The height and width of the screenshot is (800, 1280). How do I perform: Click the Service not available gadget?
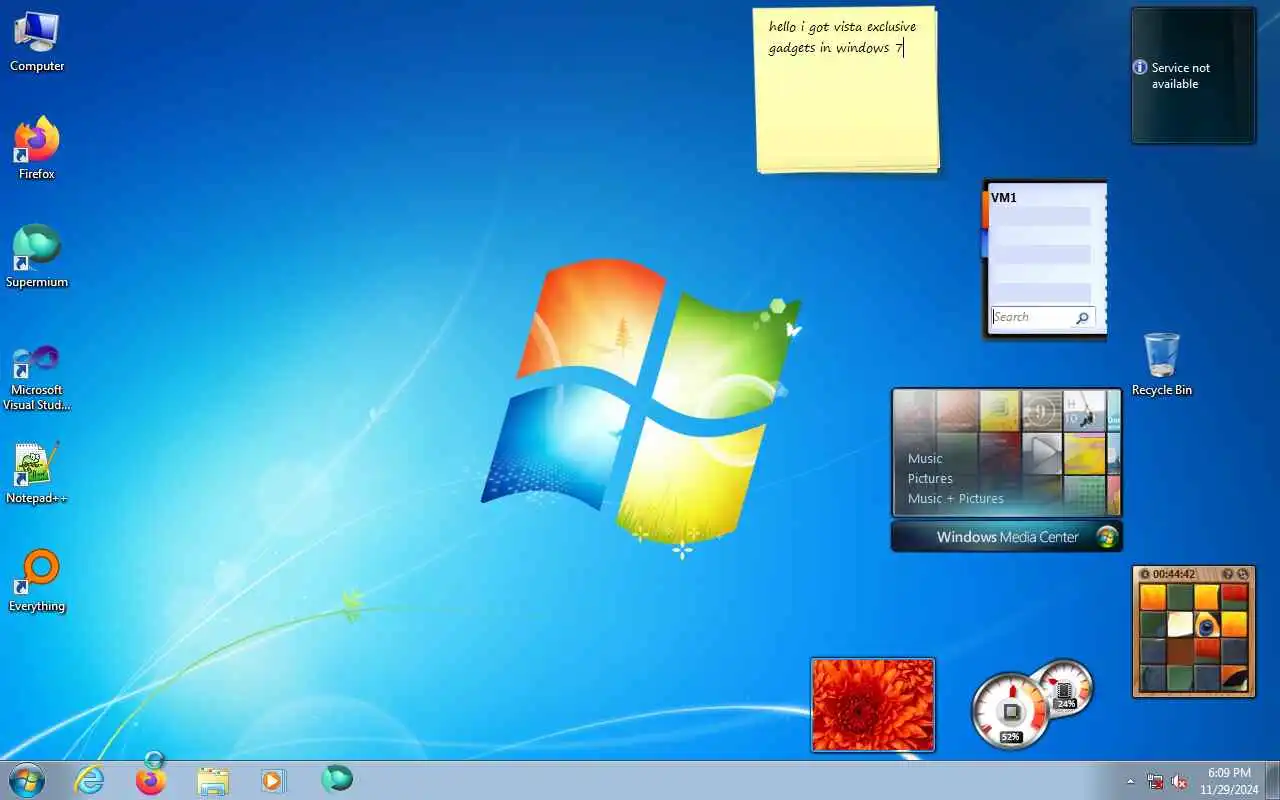pyautogui.click(x=1193, y=76)
